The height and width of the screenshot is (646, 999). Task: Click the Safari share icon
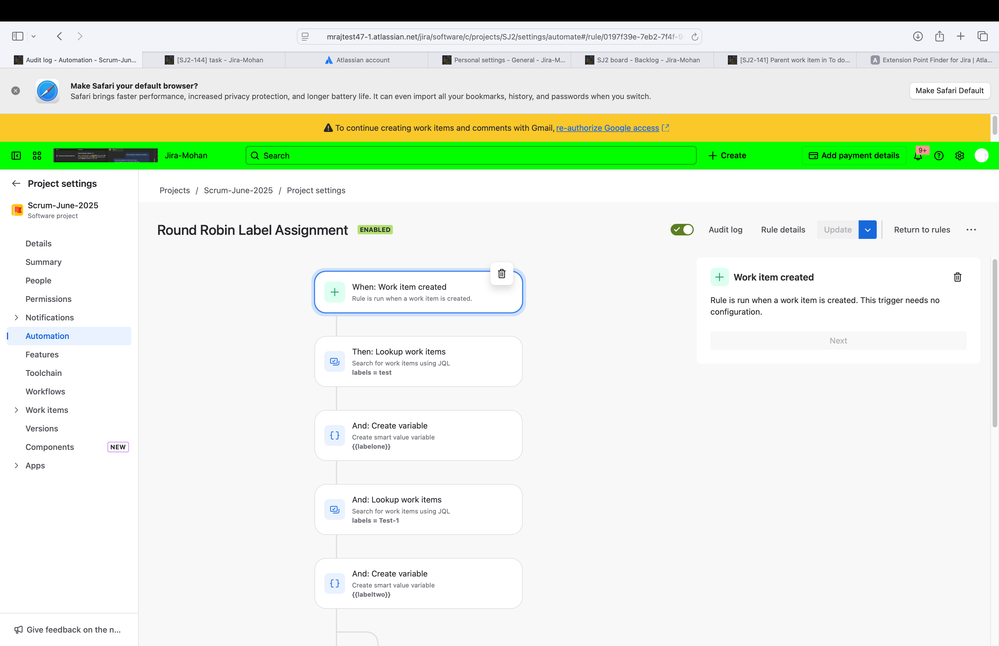pyautogui.click(x=939, y=36)
